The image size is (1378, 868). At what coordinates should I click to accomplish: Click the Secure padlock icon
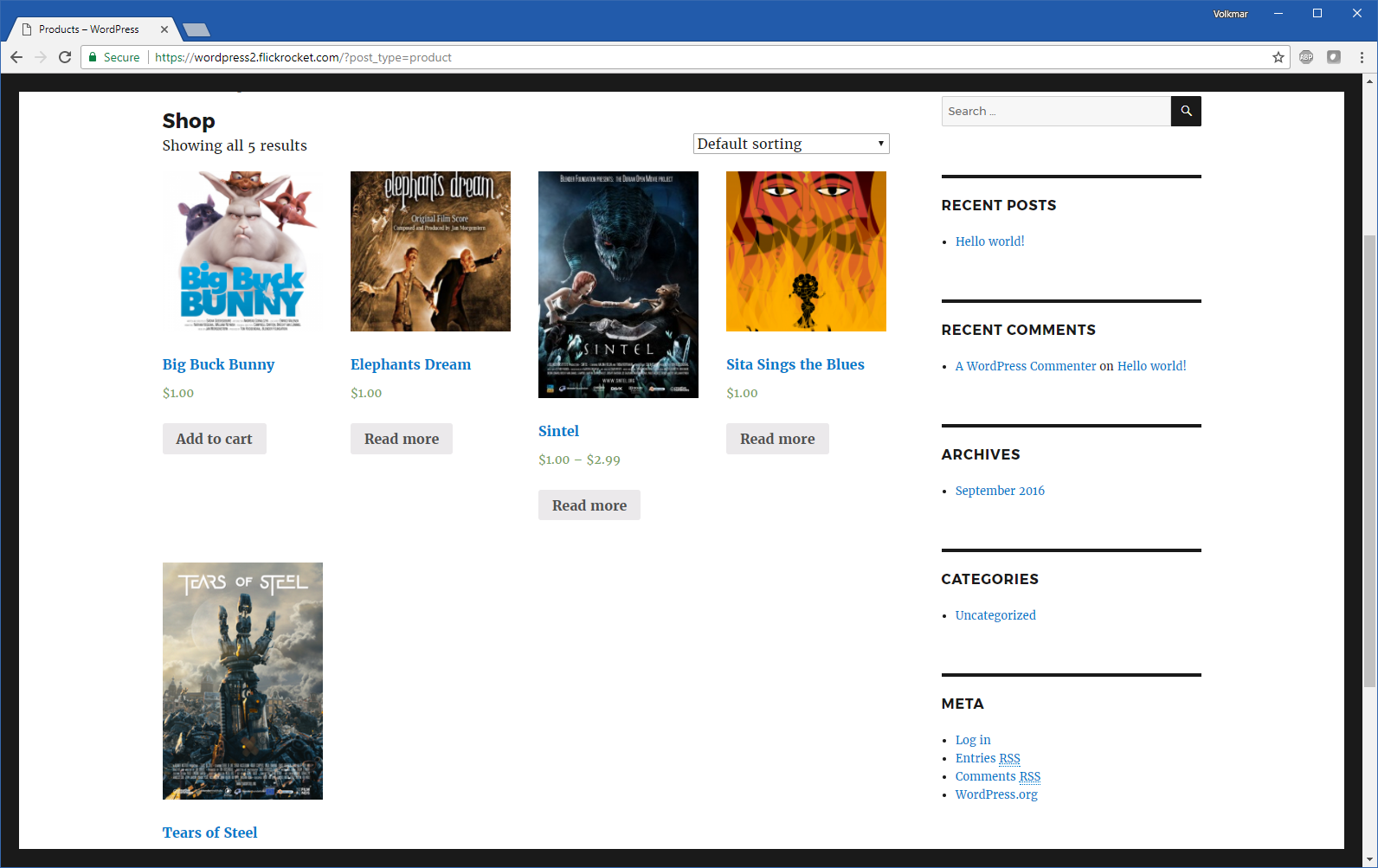93,57
